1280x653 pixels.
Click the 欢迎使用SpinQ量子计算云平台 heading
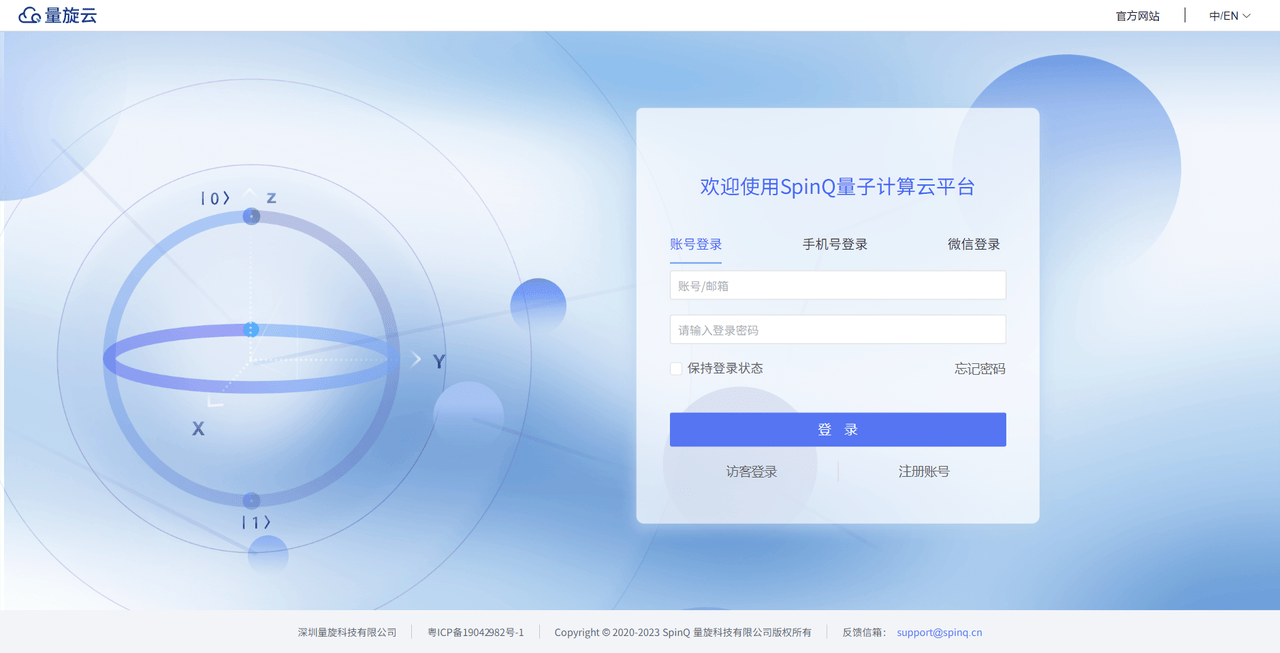(x=837, y=187)
